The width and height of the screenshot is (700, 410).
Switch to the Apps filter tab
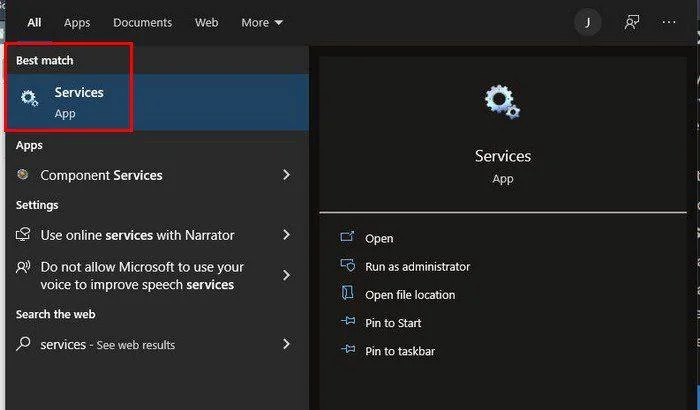coord(77,23)
